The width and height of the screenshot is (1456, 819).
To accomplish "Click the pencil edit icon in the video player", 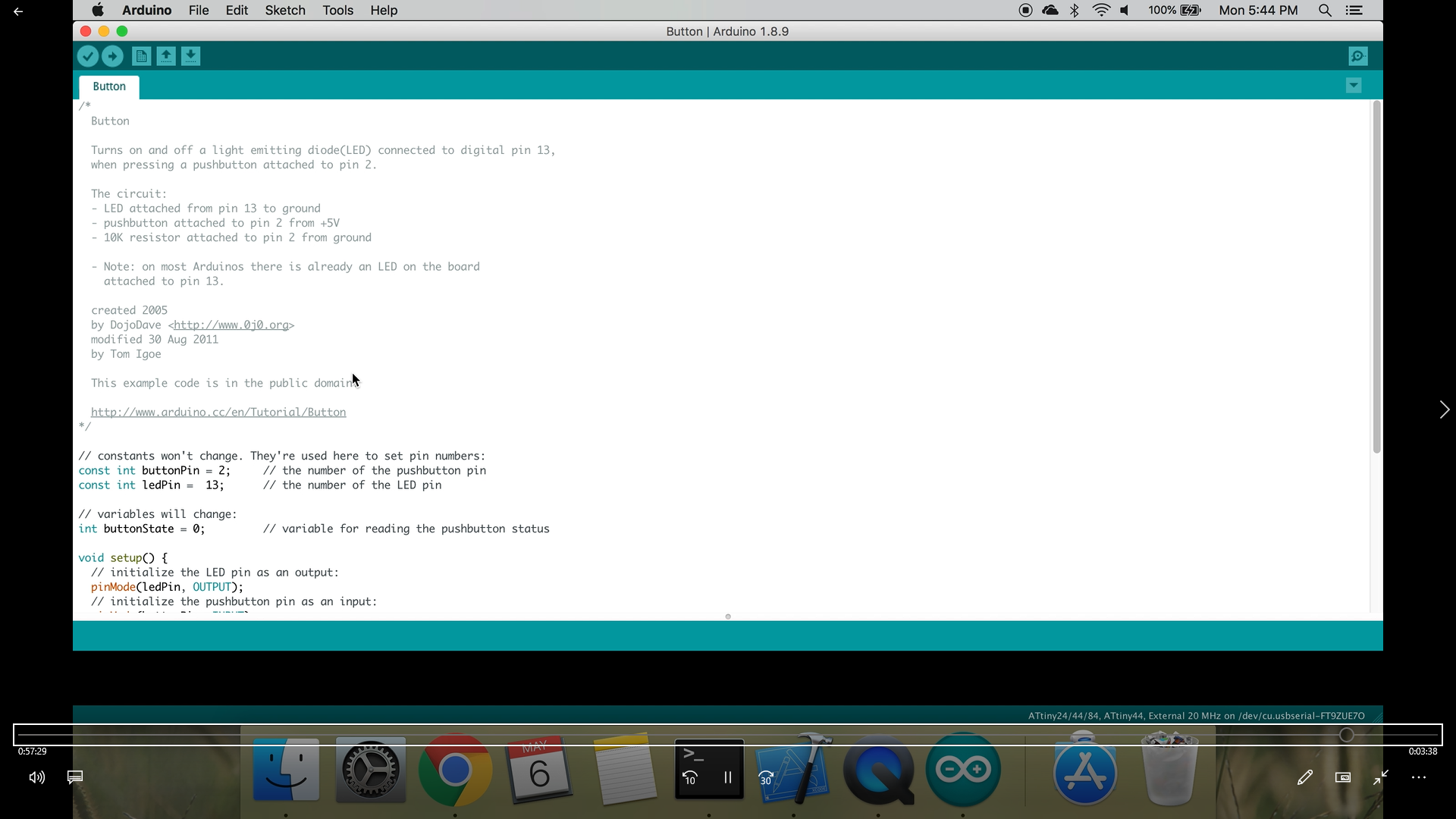I will [x=1304, y=777].
